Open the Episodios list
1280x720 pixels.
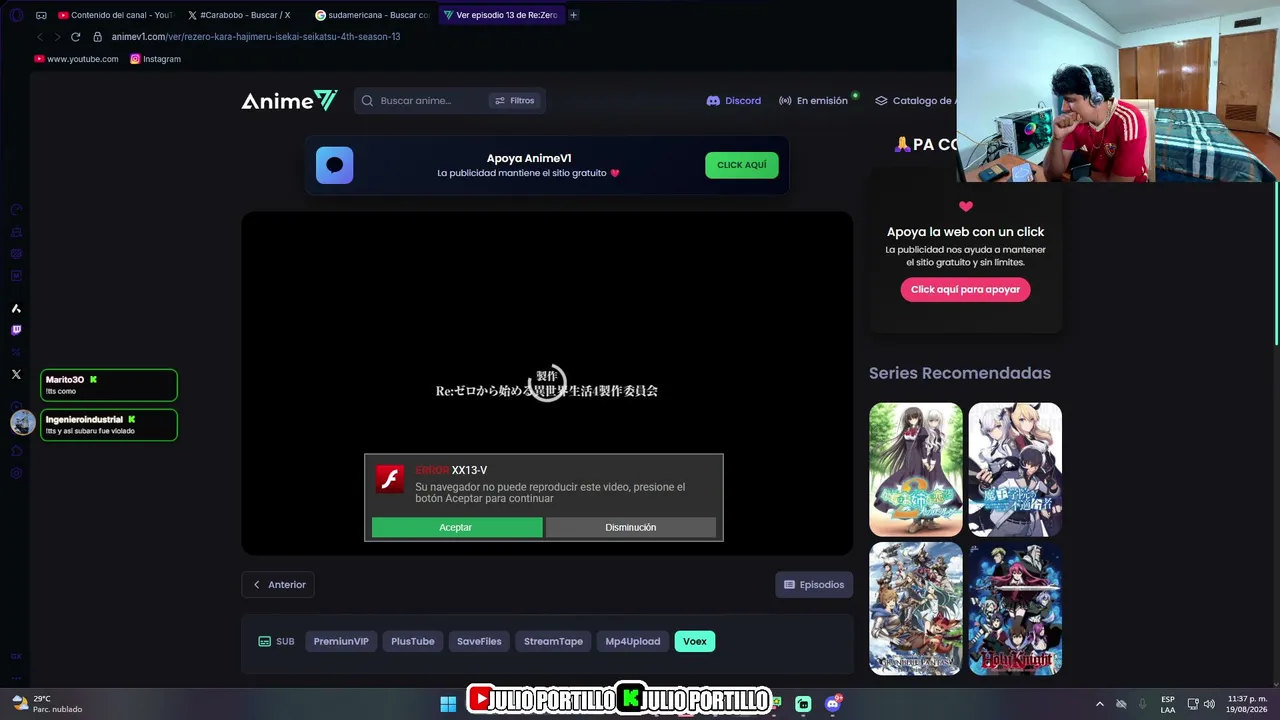tap(814, 585)
